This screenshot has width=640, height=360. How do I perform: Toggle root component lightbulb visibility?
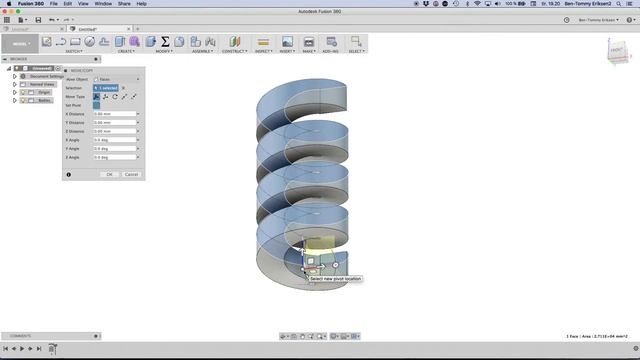[x=17, y=68]
